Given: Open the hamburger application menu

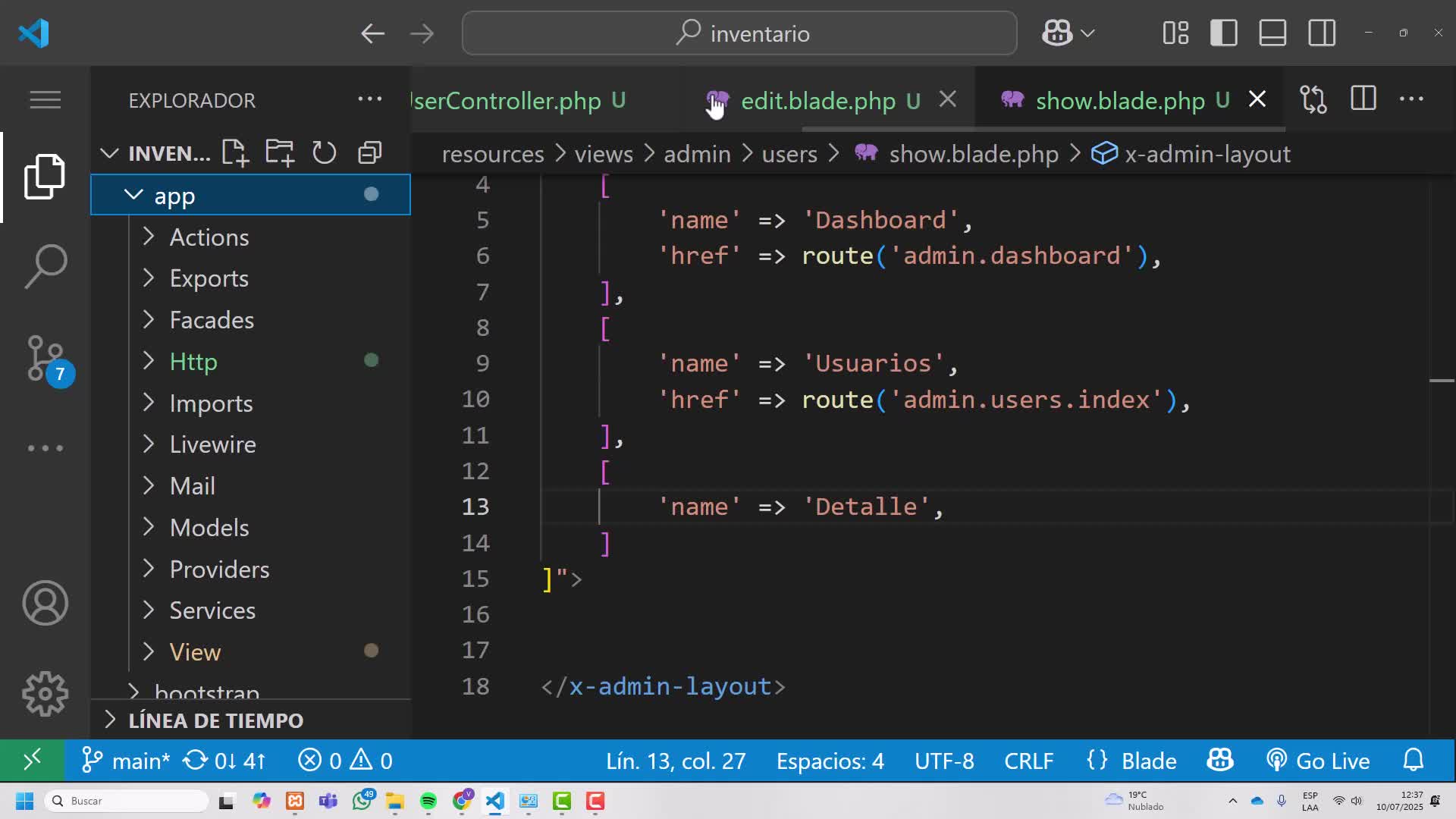Looking at the screenshot, I should click(x=45, y=100).
